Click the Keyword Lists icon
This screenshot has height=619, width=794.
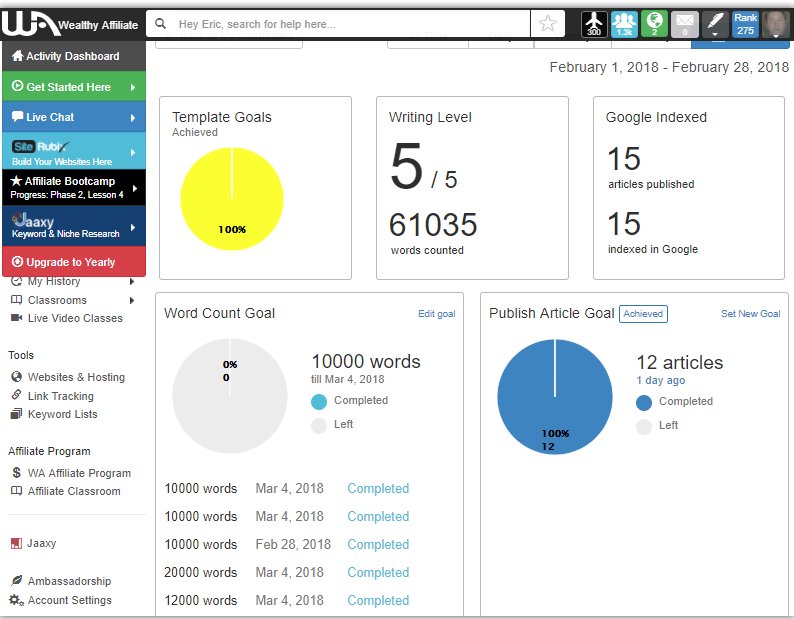click(x=17, y=413)
